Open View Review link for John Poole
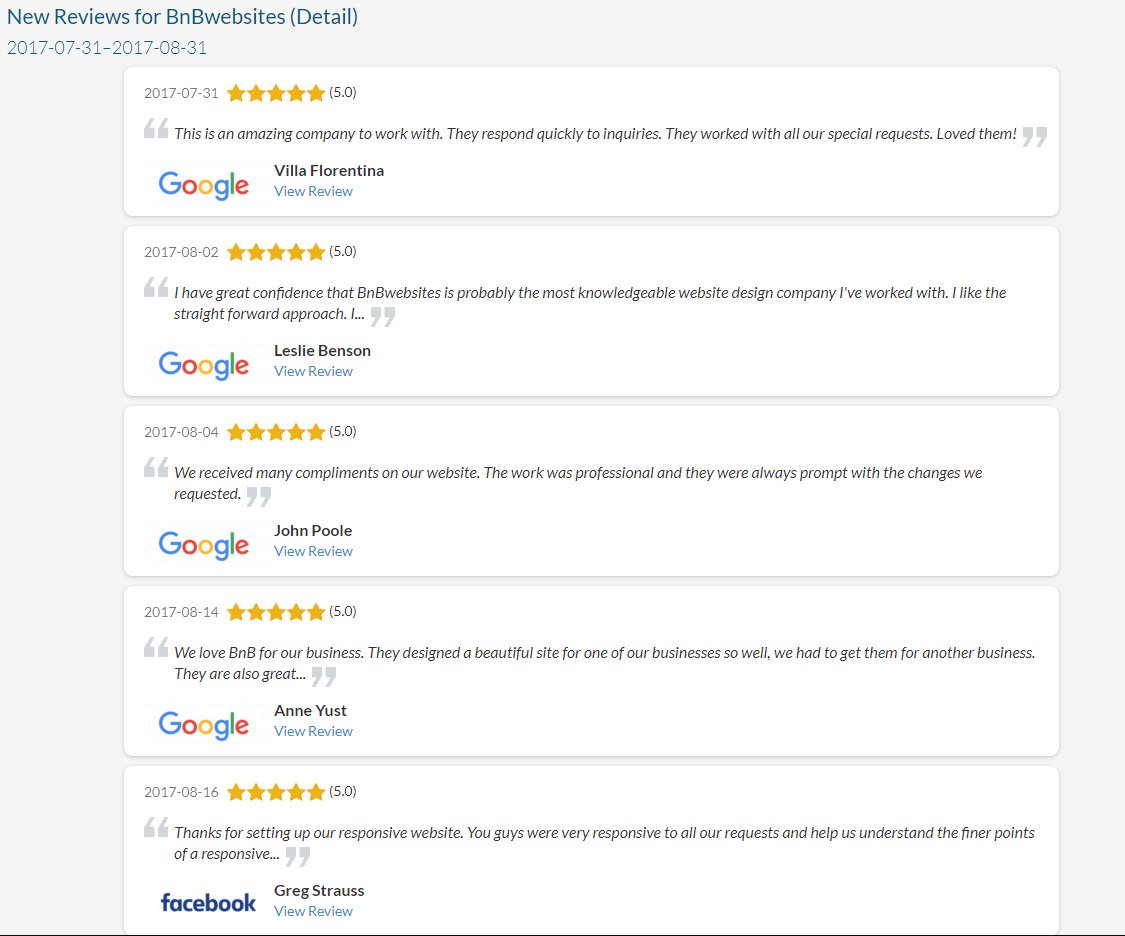Image resolution: width=1125 pixels, height=936 pixels. click(x=313, y=551)
